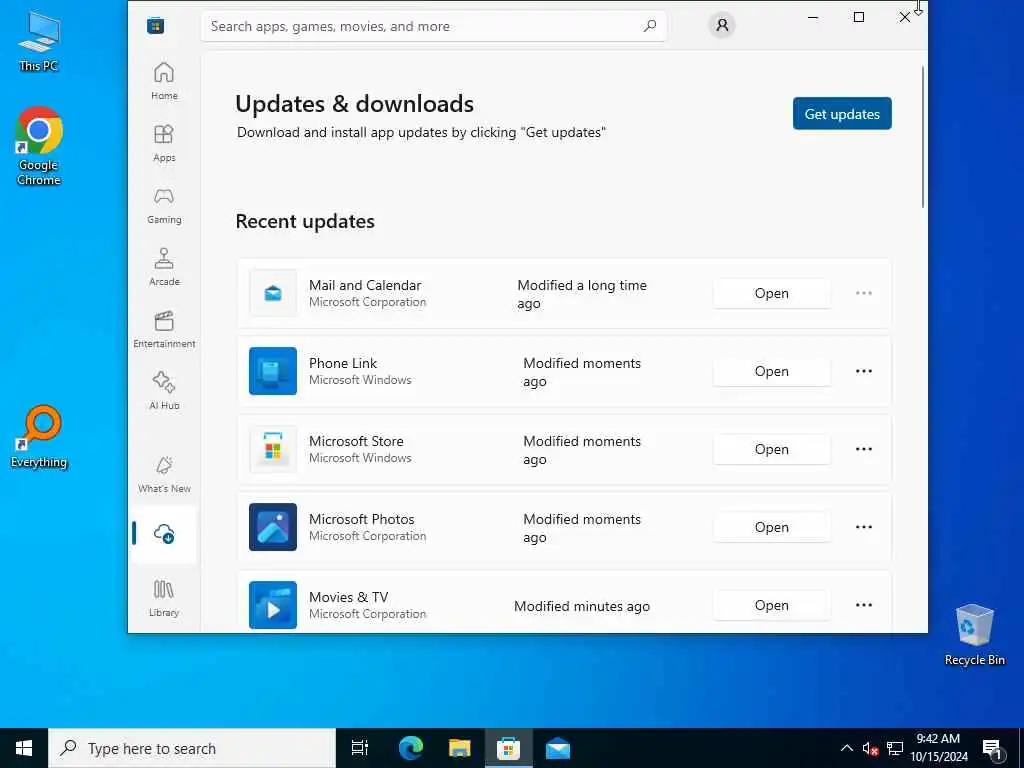Open the Home section in the sidebar

164,82
